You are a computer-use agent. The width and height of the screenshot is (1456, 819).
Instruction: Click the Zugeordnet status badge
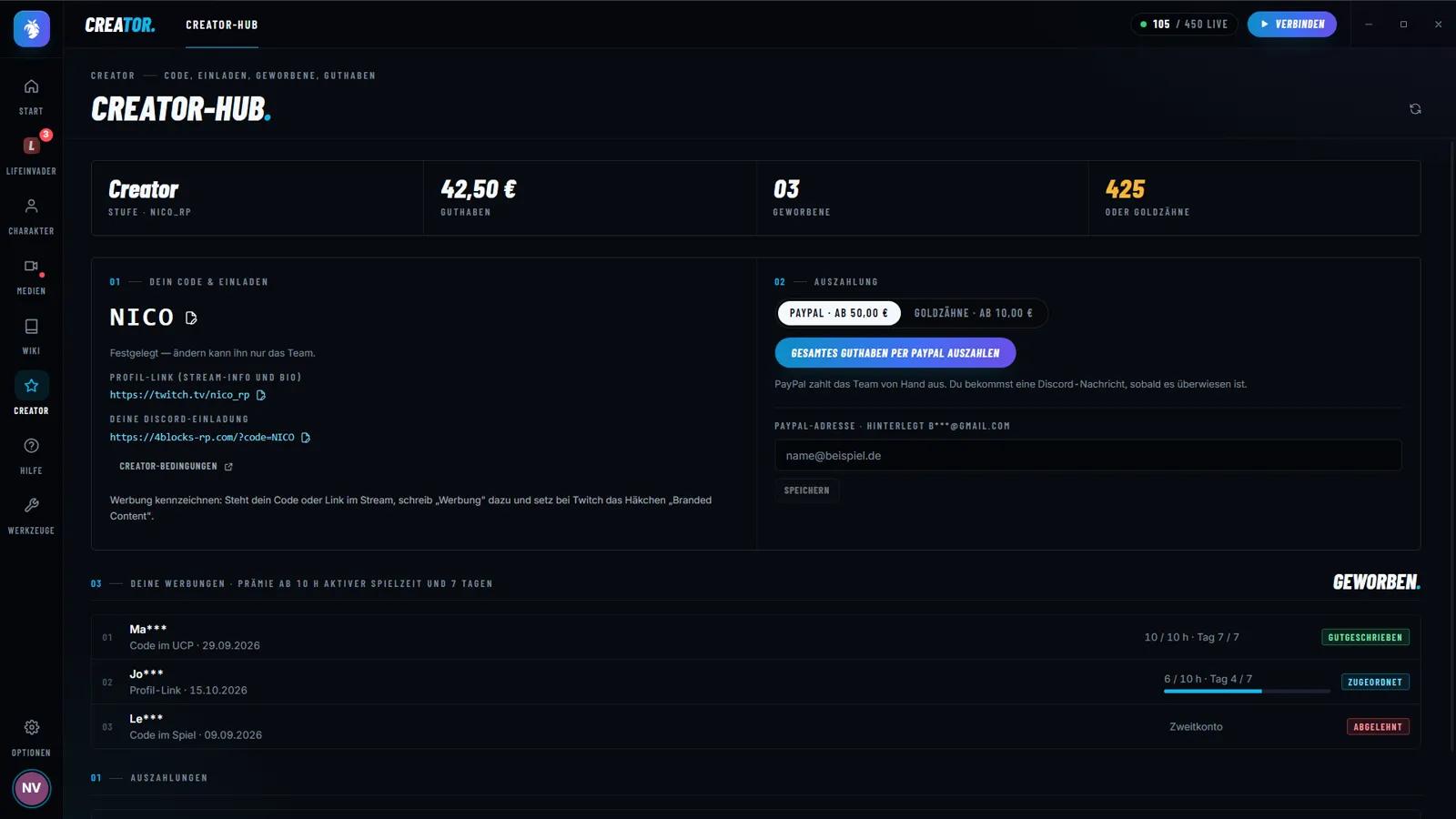coord(1375,682)
